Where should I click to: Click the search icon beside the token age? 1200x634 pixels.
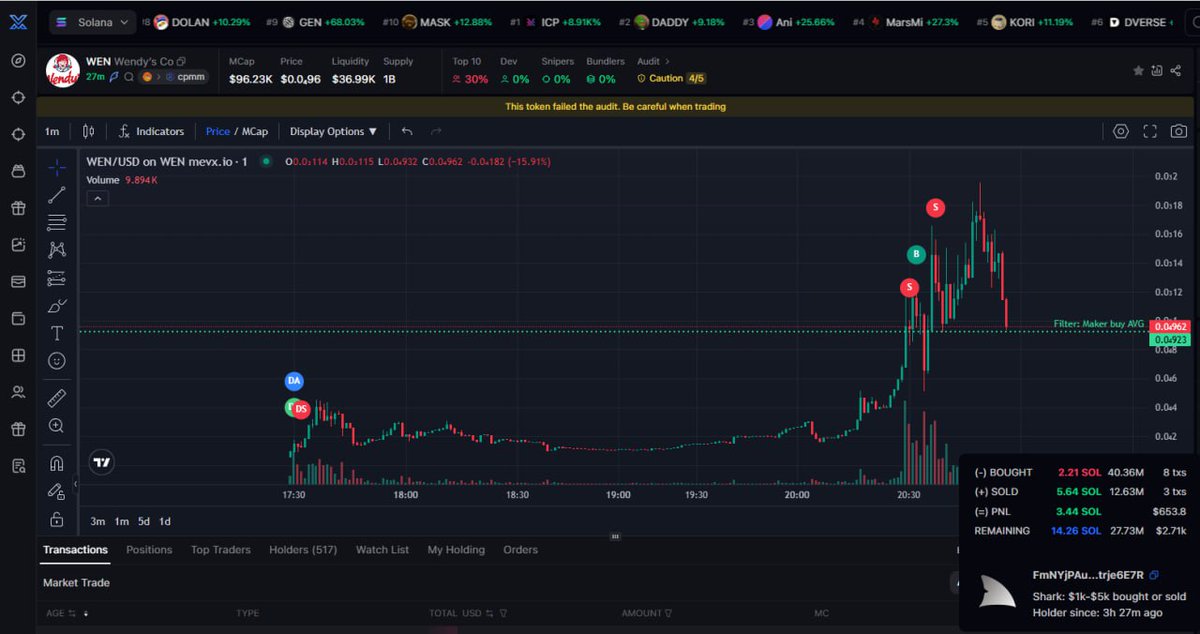129,77
